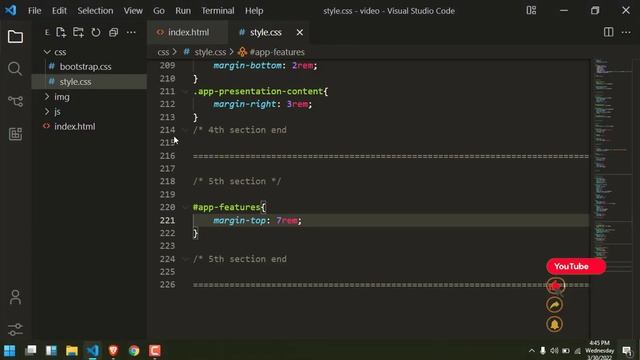The width and height of the screenshot is (640, 360).
Task: Open the Edit menu
Action: coord(59,11)
